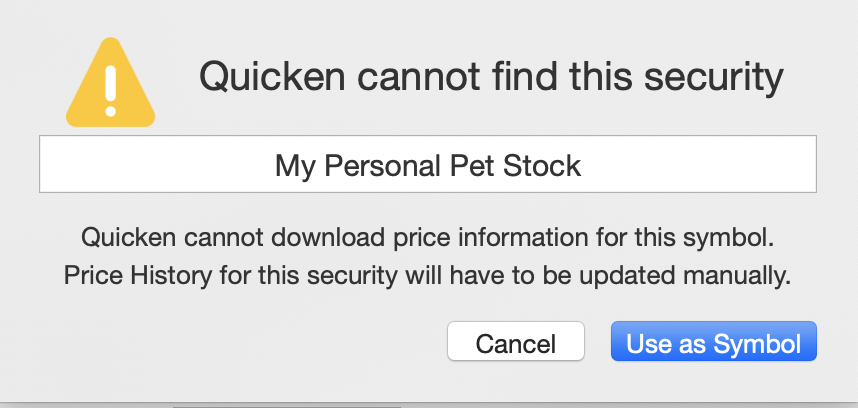The image size is (858, 408).
Task: Click the words 'Price History' in the message
Action: [x=137, y=276]
